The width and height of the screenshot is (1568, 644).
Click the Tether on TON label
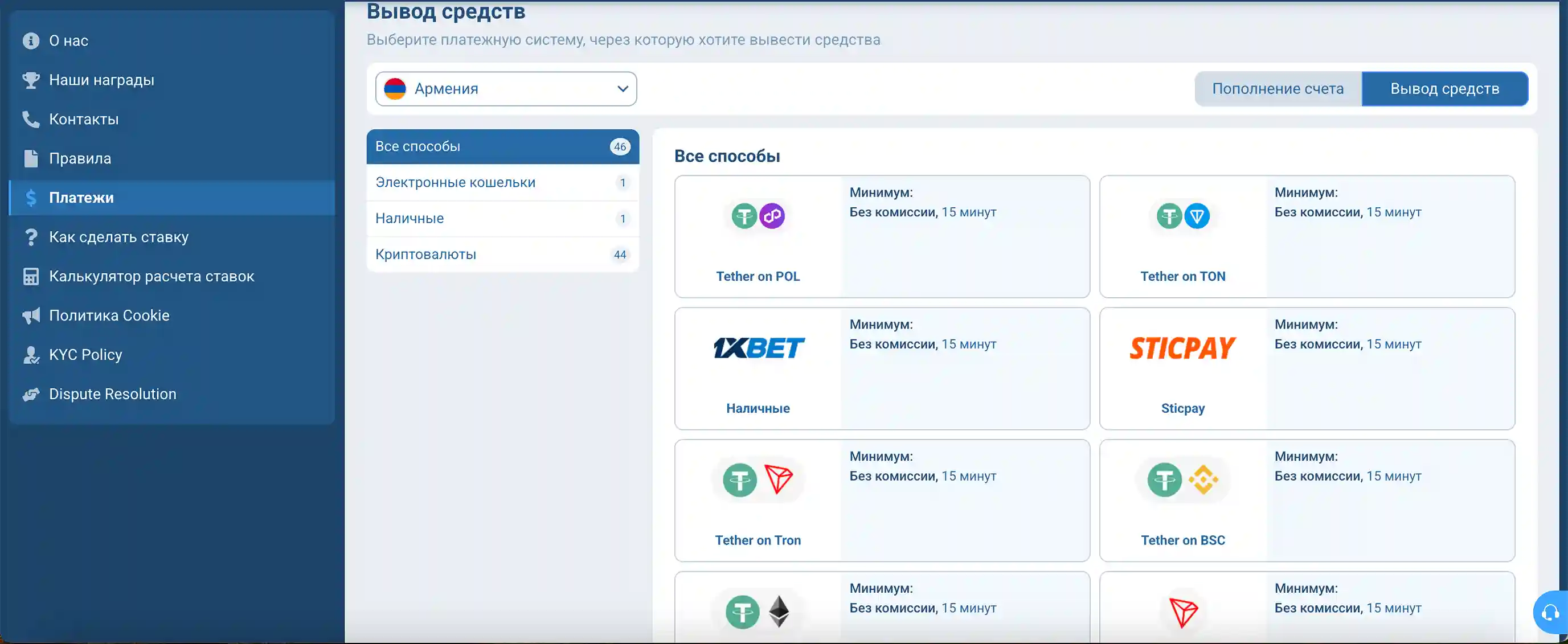click(1183, 276)
